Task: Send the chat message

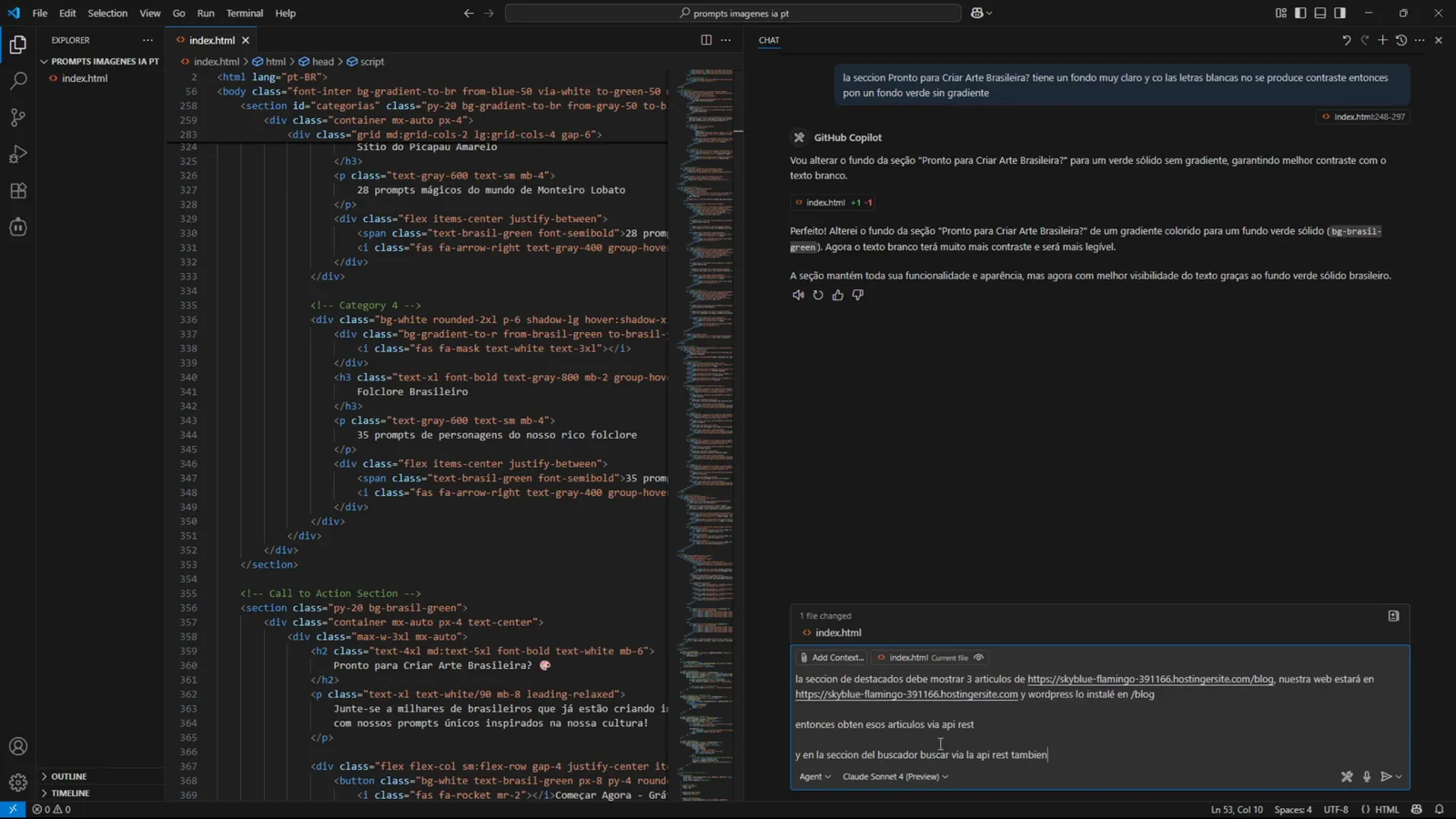Action: [x=1387, y=776]
